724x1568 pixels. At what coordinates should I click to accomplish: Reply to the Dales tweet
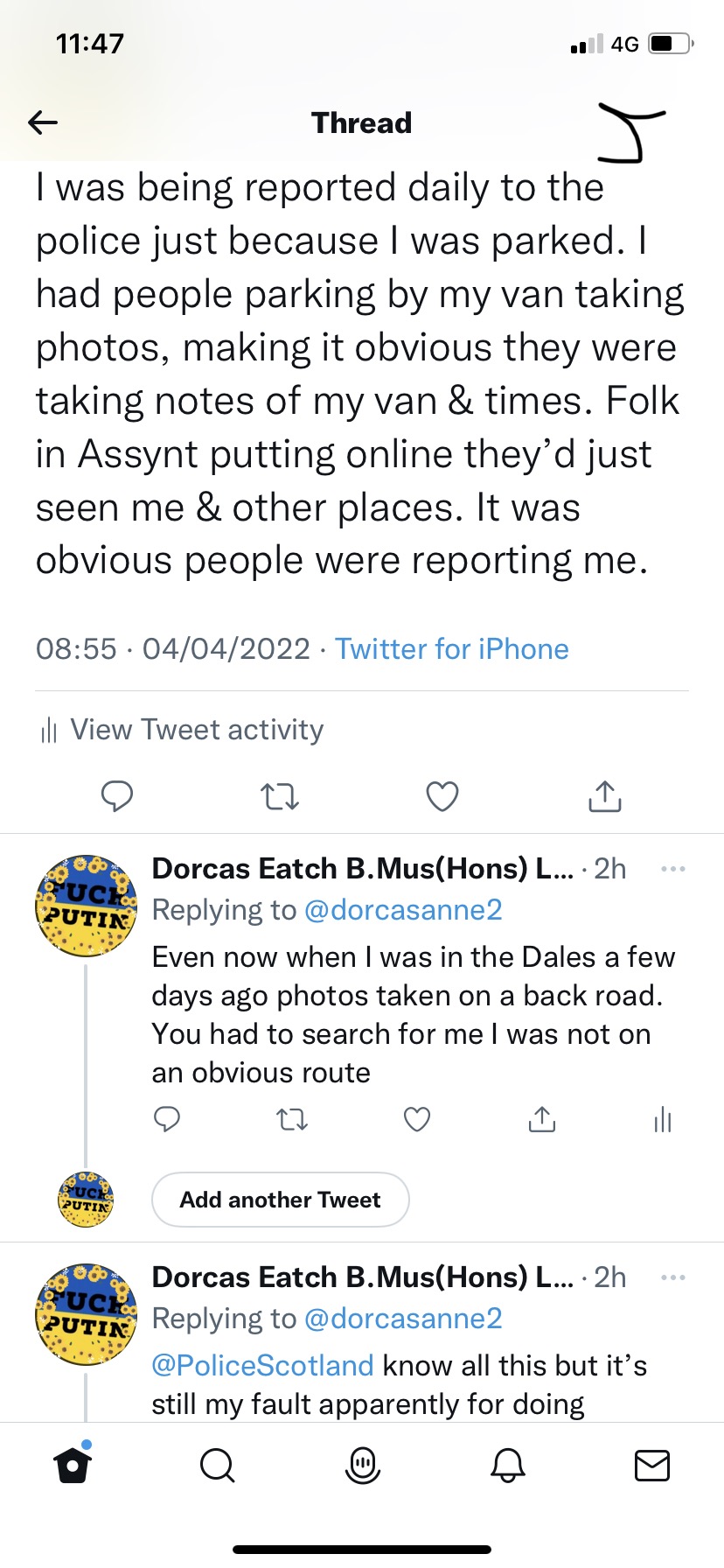167,1119
